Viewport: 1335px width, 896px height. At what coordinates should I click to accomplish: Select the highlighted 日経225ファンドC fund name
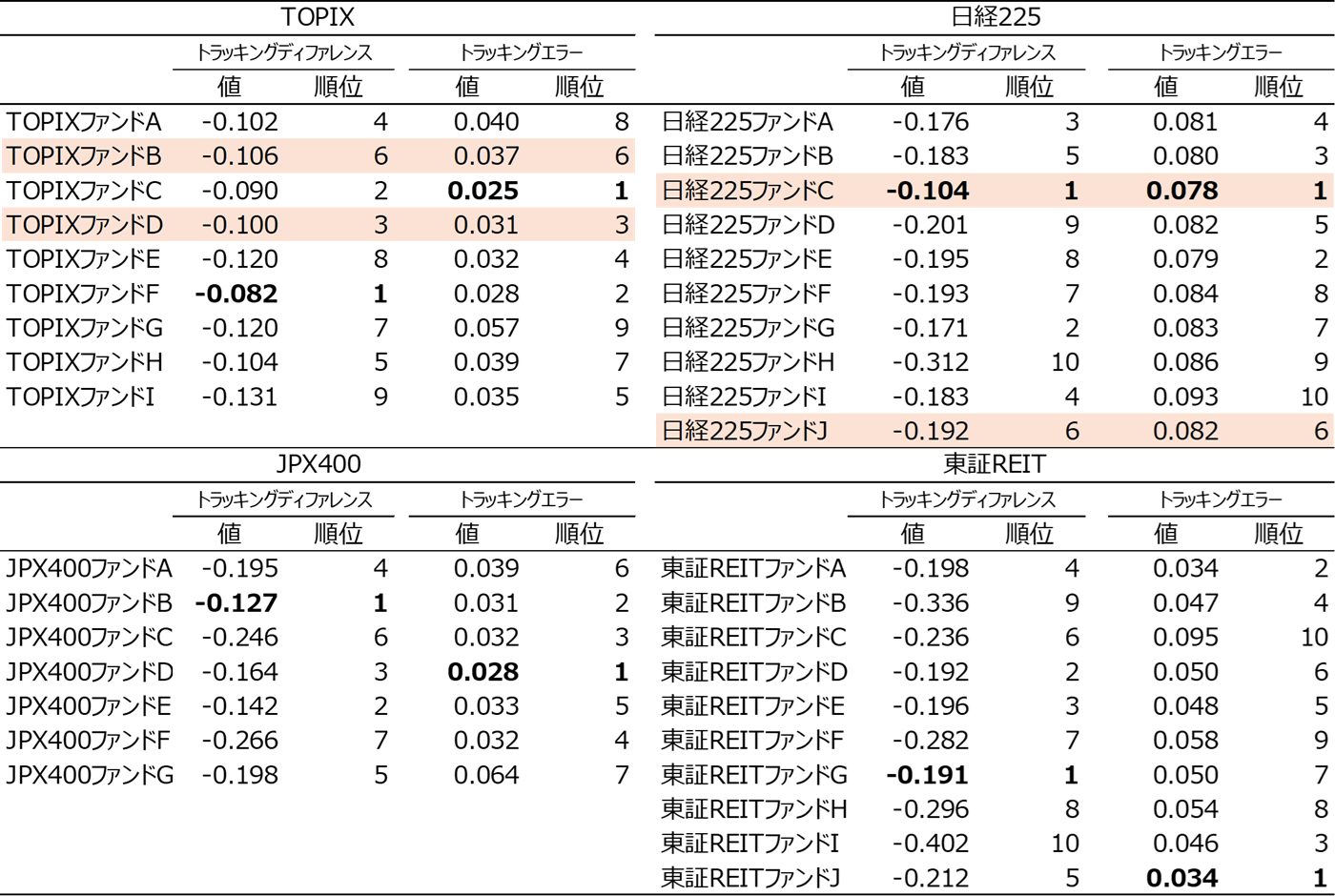click(x=748, y=191)
